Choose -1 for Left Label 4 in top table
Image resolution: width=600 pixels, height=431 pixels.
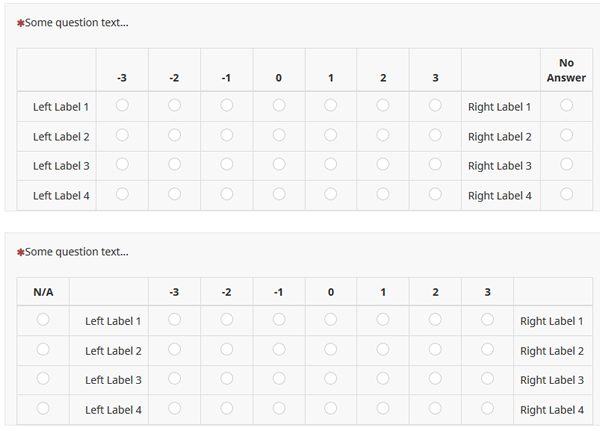227,194
